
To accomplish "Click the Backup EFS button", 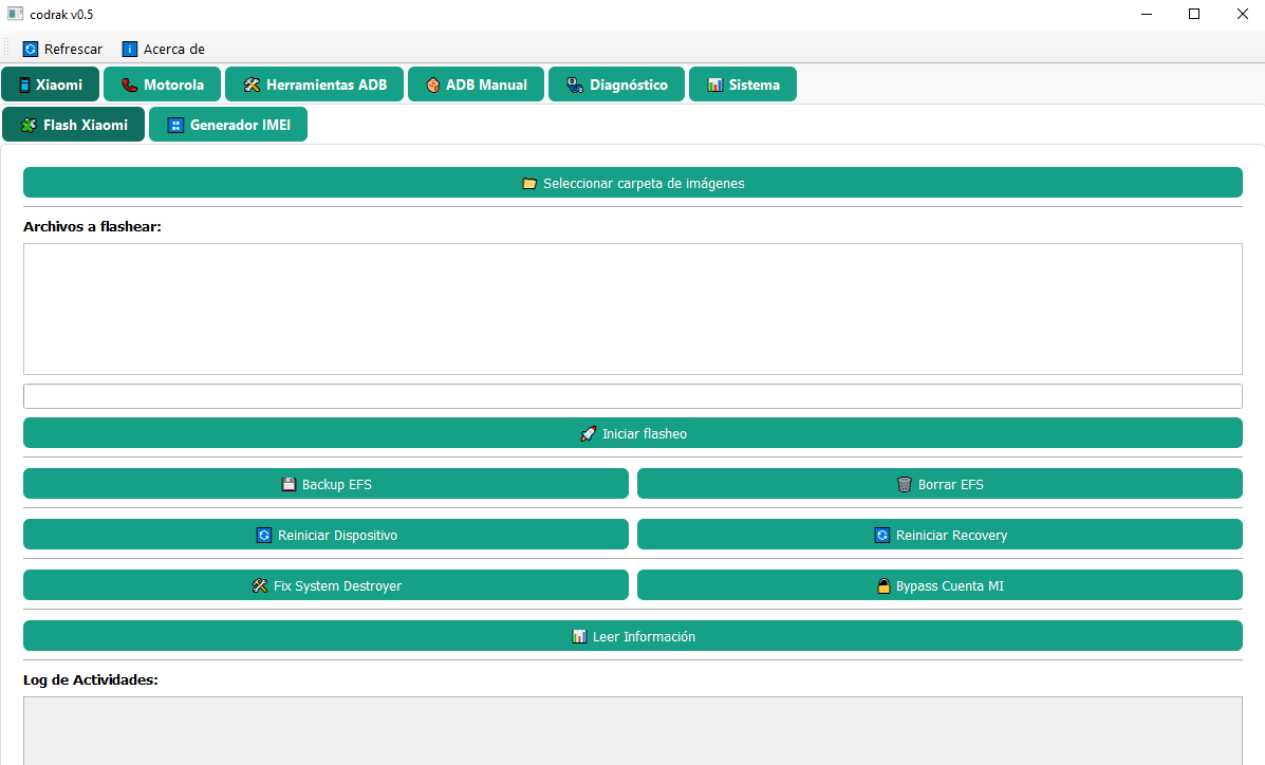I will coord(326,484).
